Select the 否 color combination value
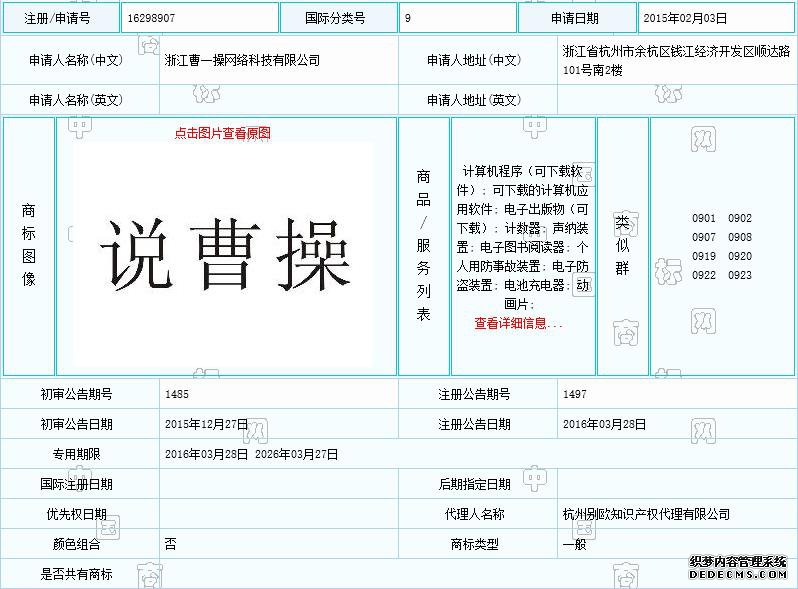Viewport: 798px width, 589px height. (x=170, y=544)
